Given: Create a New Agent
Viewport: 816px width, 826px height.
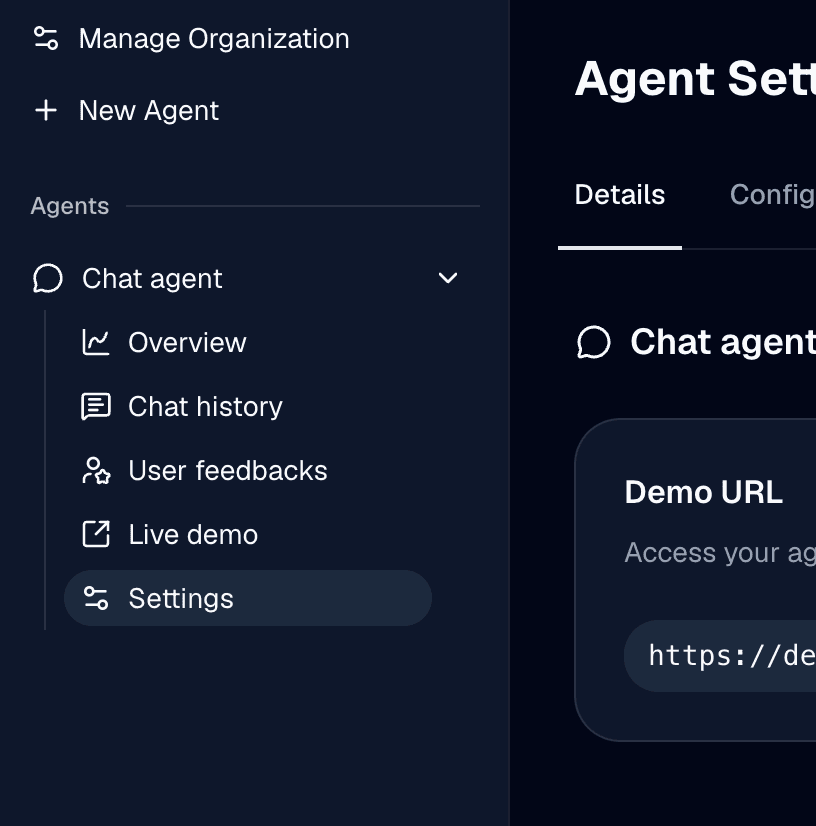Looking at the screenshot, I should click(x=149, y=111).
